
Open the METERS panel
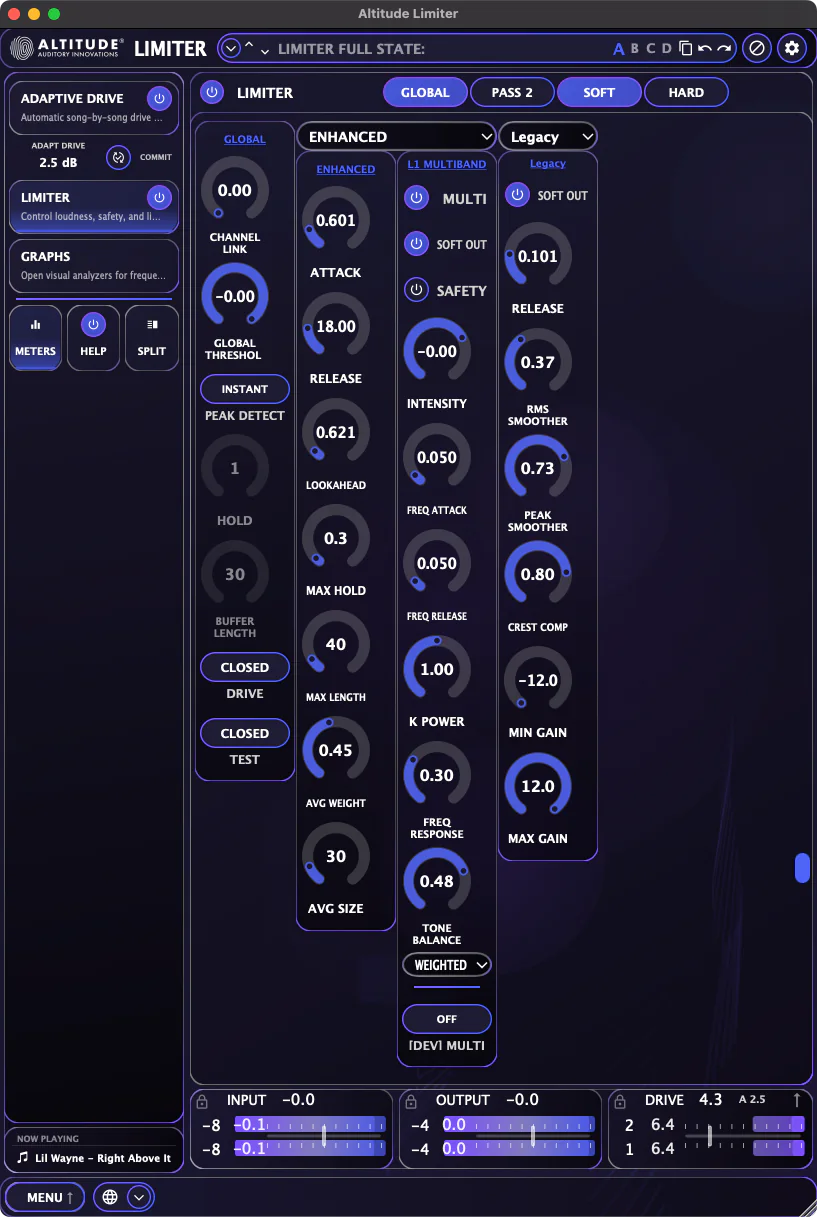point(35,338)
